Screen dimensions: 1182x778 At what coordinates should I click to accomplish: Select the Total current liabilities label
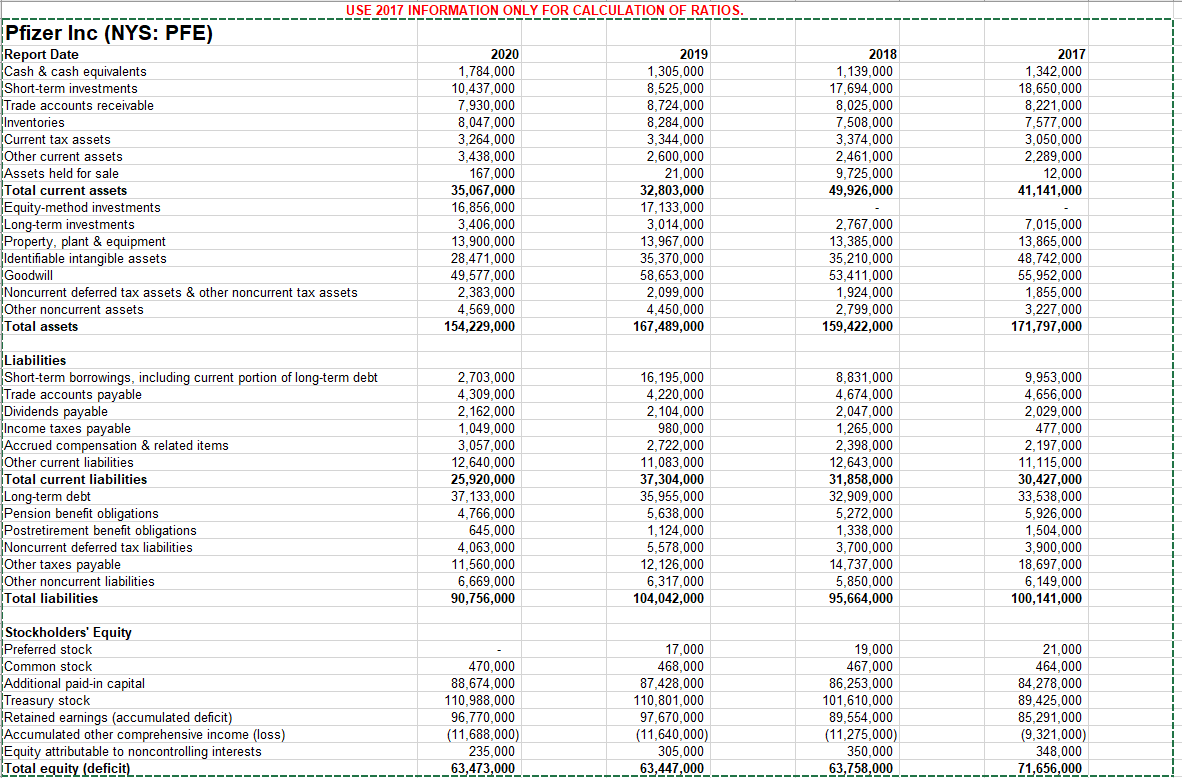click(x=75, y=479)
